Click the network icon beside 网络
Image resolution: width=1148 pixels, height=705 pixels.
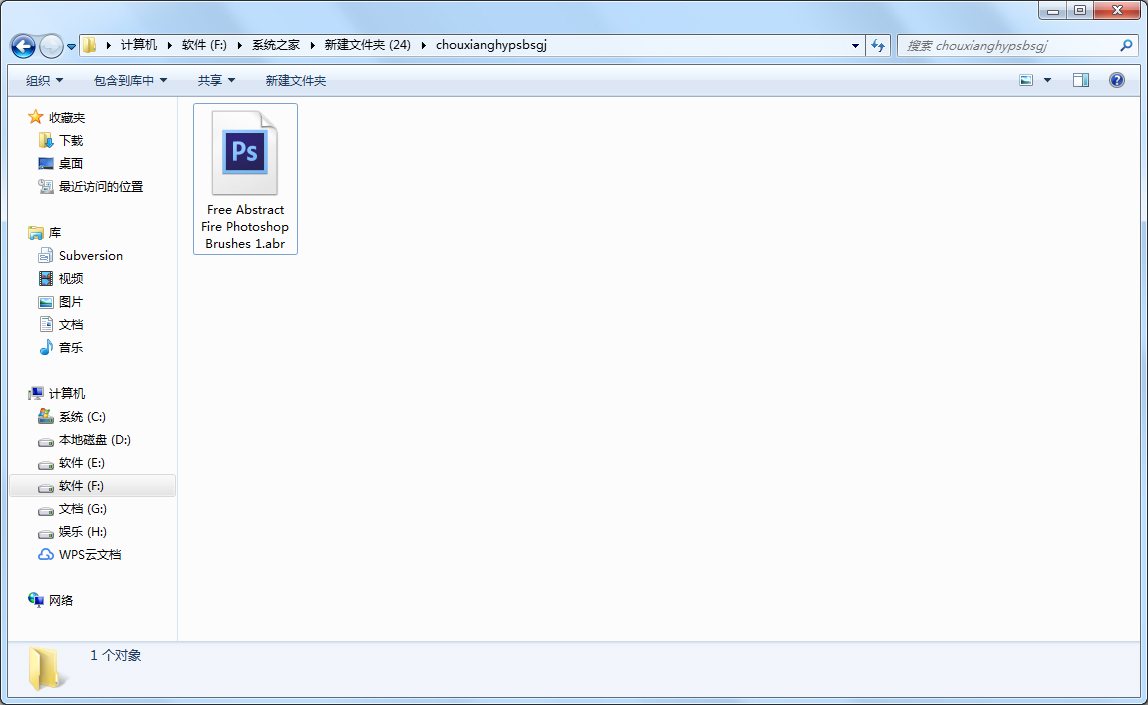pyautogui.click(x=35, y=600)
